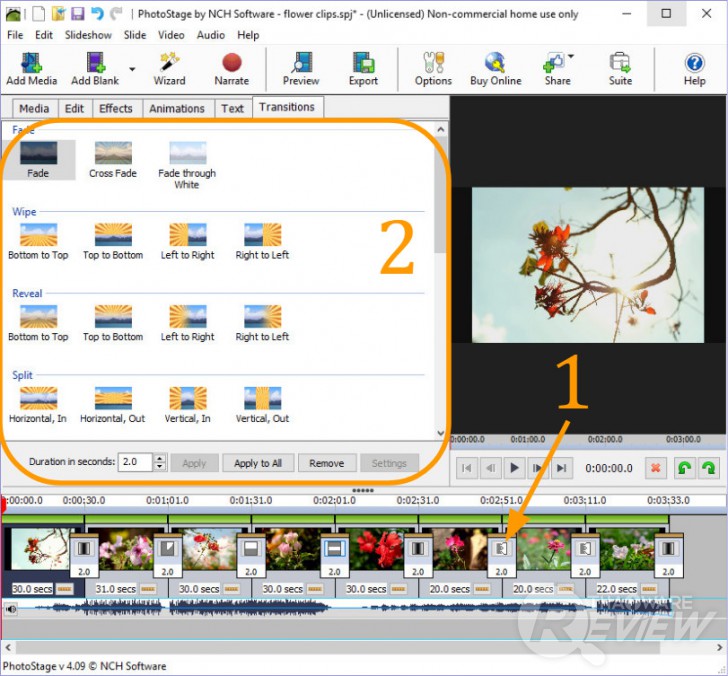The height and width of the screenshot is (676, 728).
Task: Click the scroll-up arrow of transitions list
Action: (441, 130)
